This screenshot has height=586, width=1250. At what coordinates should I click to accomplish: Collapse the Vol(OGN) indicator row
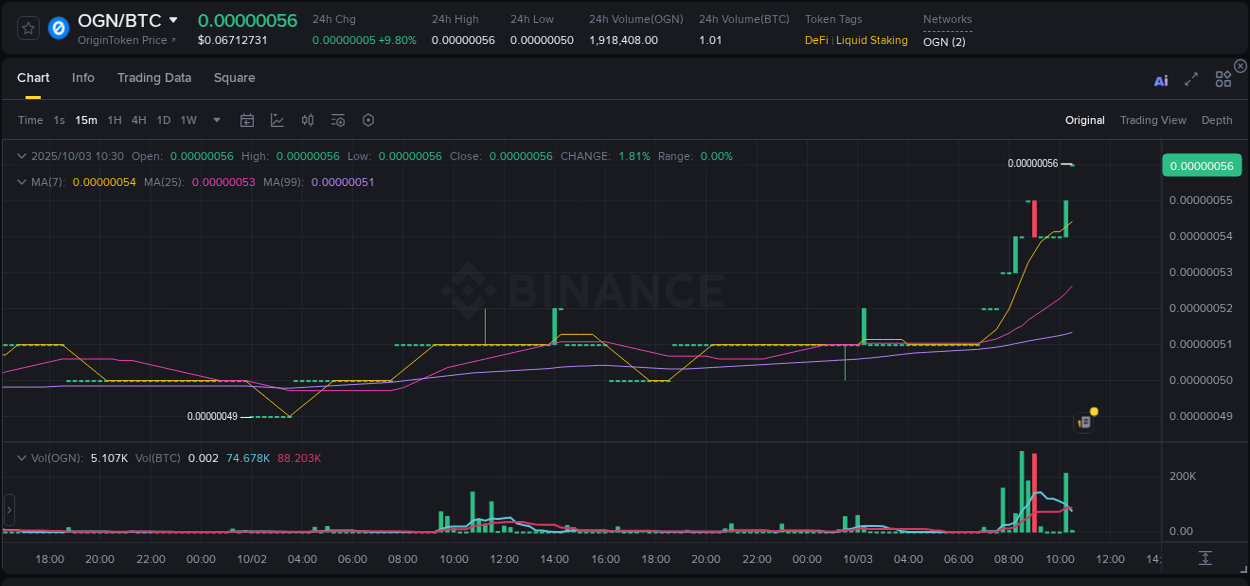[x=20, y=457]
